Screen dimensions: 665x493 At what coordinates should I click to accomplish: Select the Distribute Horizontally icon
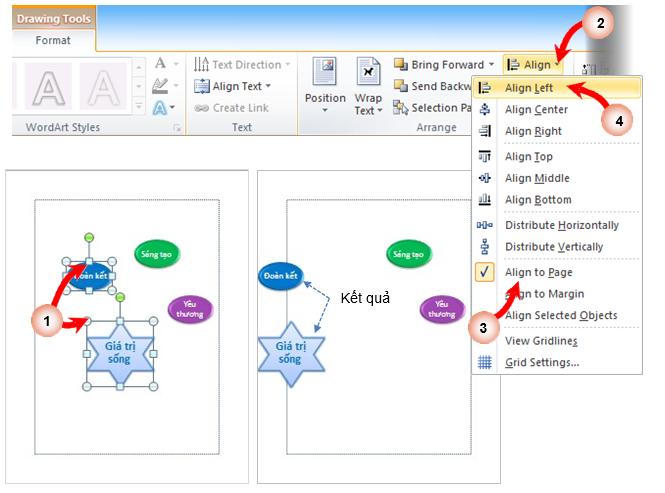point(485,225)
